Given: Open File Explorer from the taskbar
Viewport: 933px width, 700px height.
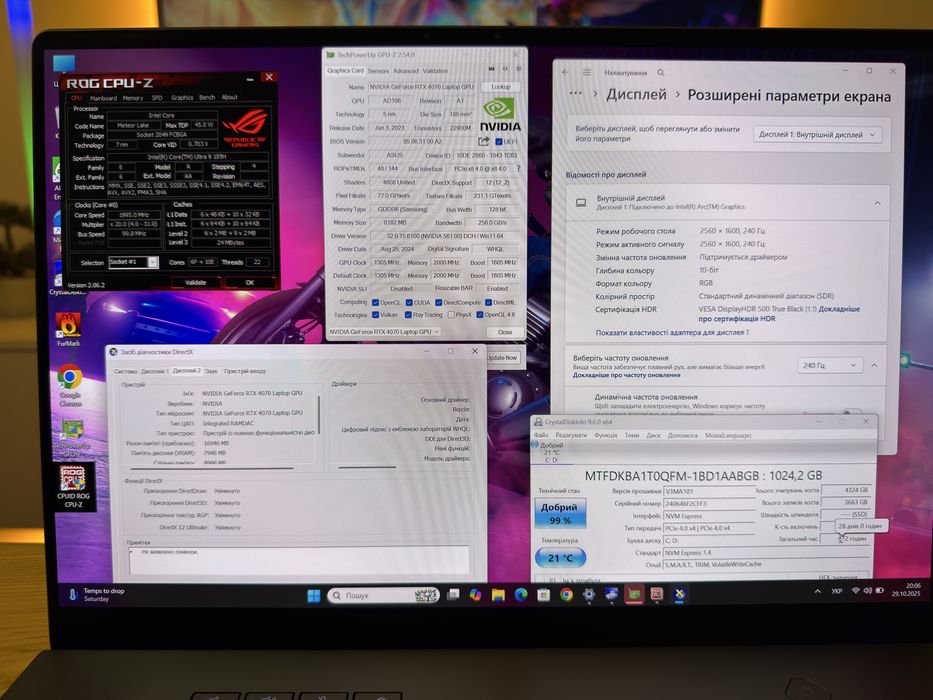Looking at the screenshot, I should click(x=498, y=595).
